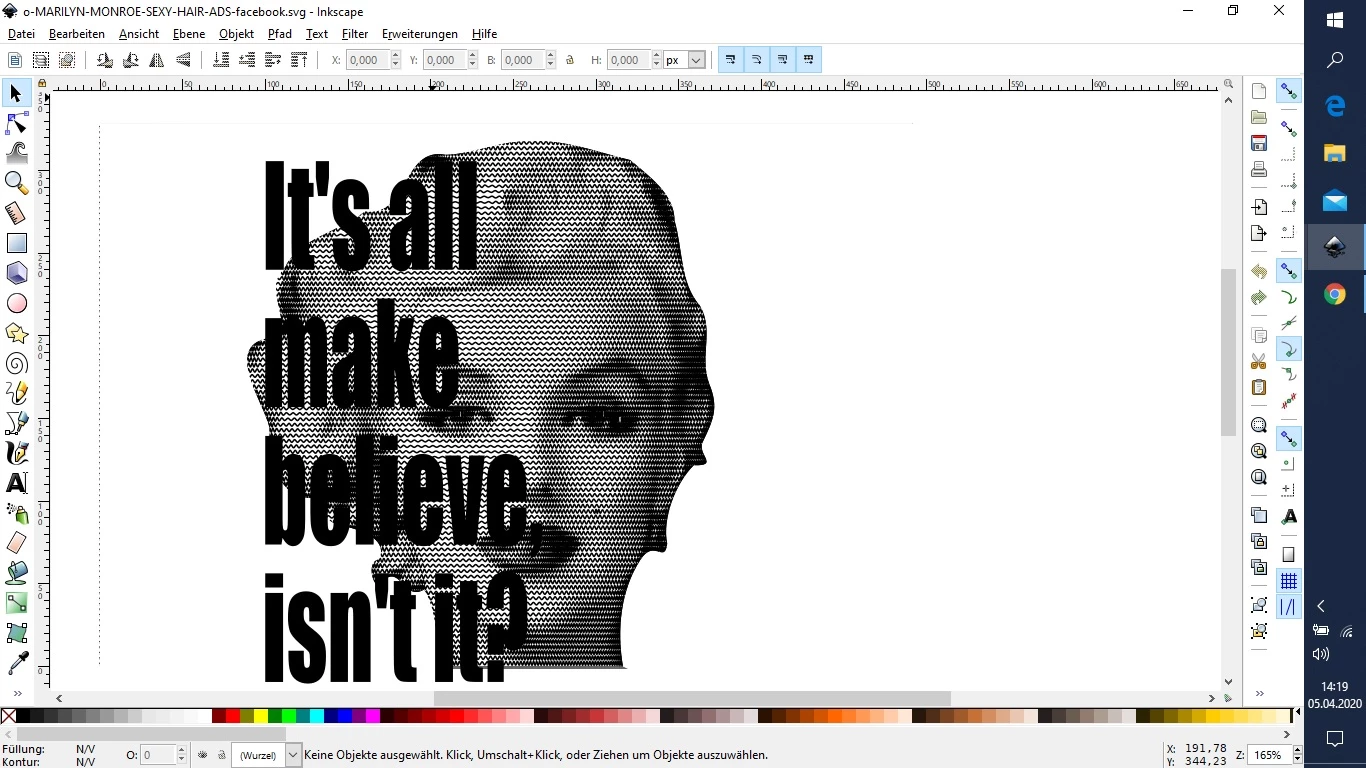The width and height of the screenshot is (1366, 768).
Task: Toggle grid snapping in snap bar
Action: (1288, 581)
